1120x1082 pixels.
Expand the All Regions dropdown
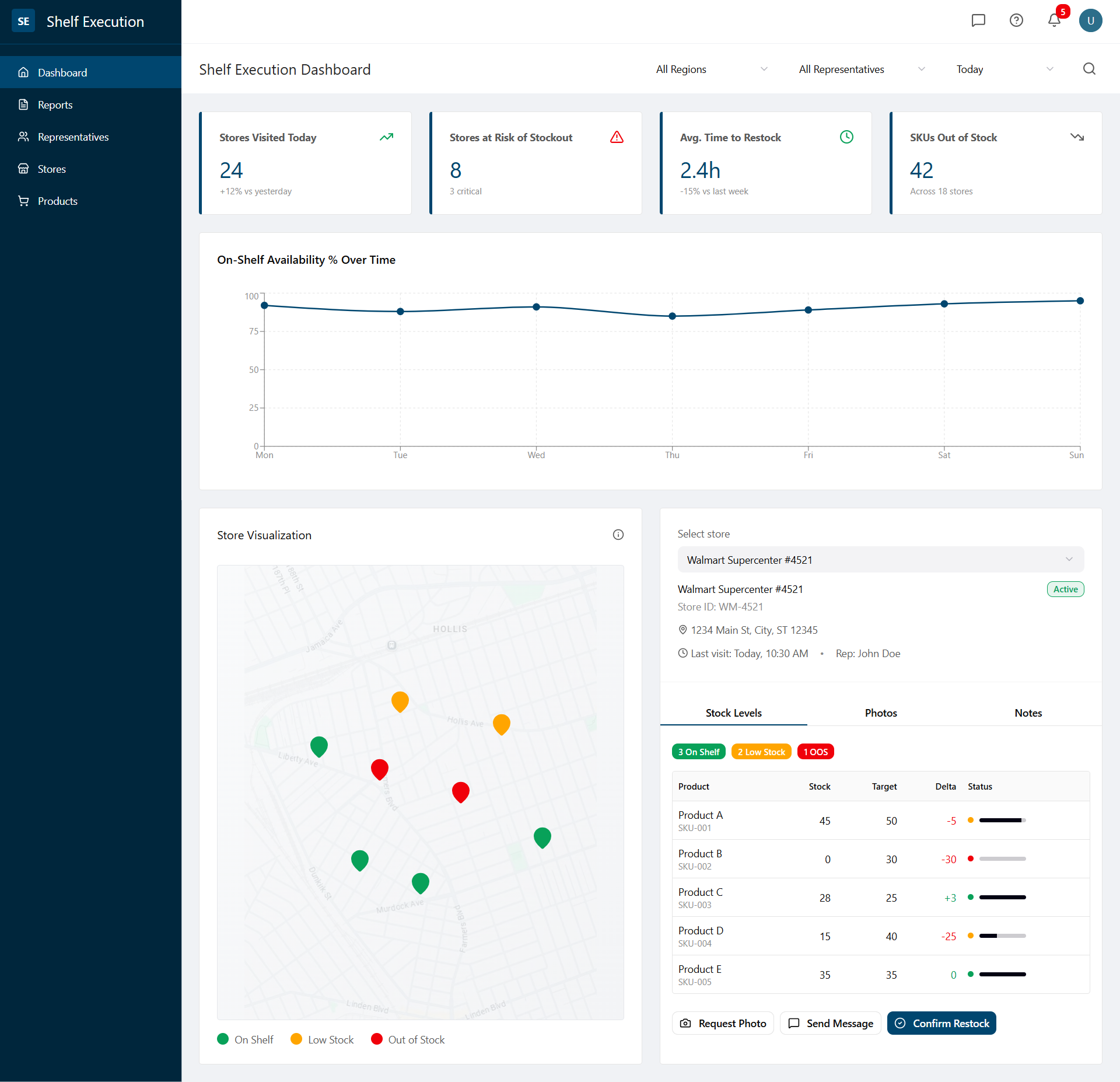tap(712, 69)
